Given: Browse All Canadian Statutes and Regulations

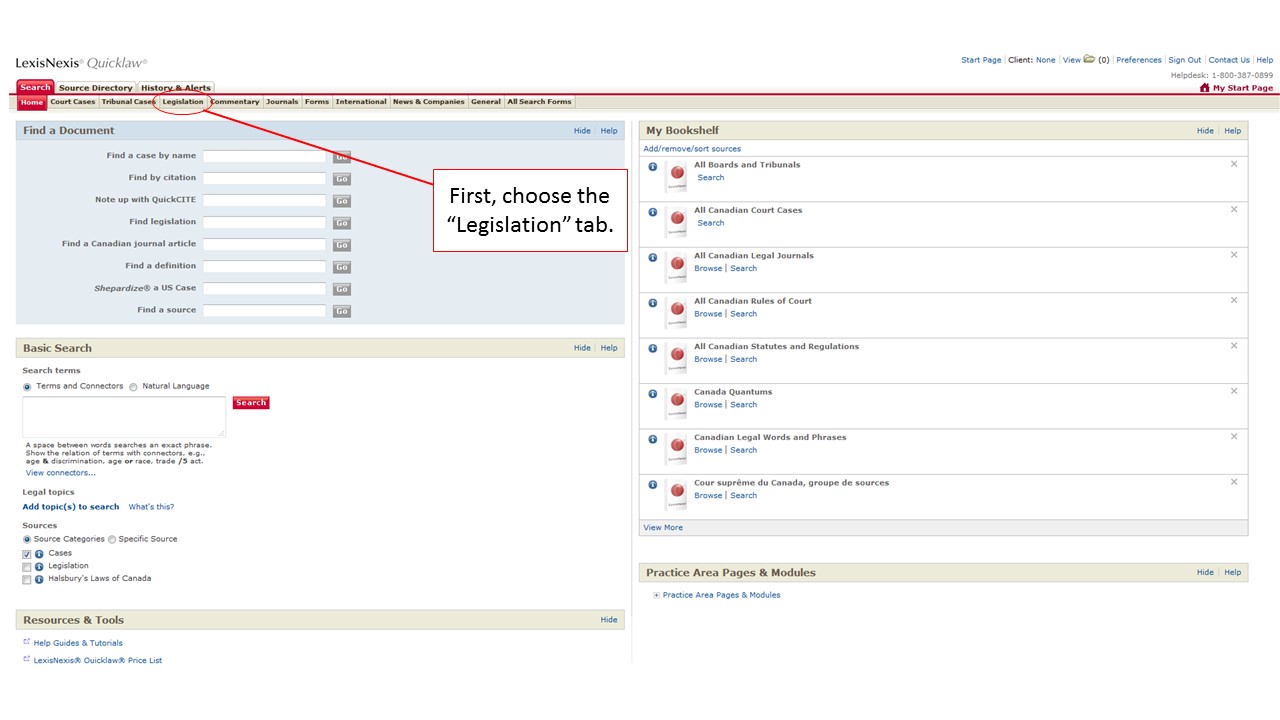Looking at the screenshot, I should [708, 360].
